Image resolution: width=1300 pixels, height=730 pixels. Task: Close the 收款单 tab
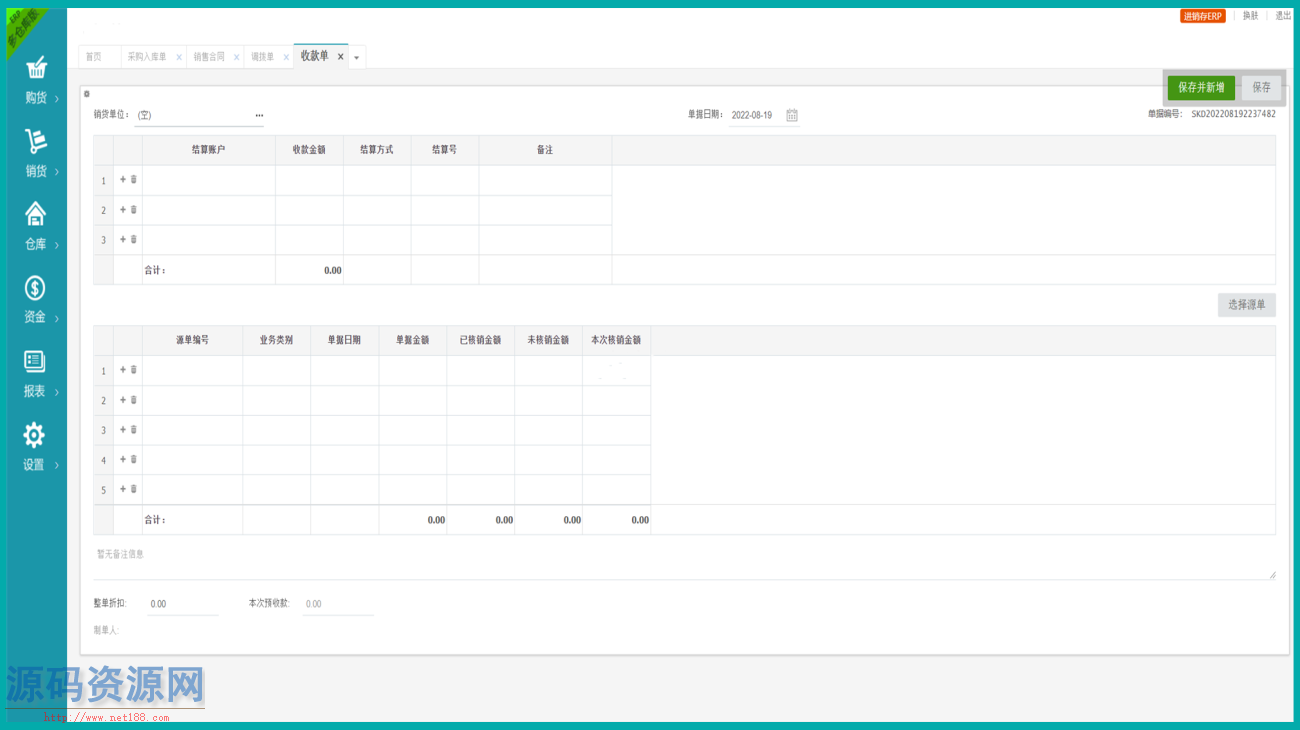340,57
